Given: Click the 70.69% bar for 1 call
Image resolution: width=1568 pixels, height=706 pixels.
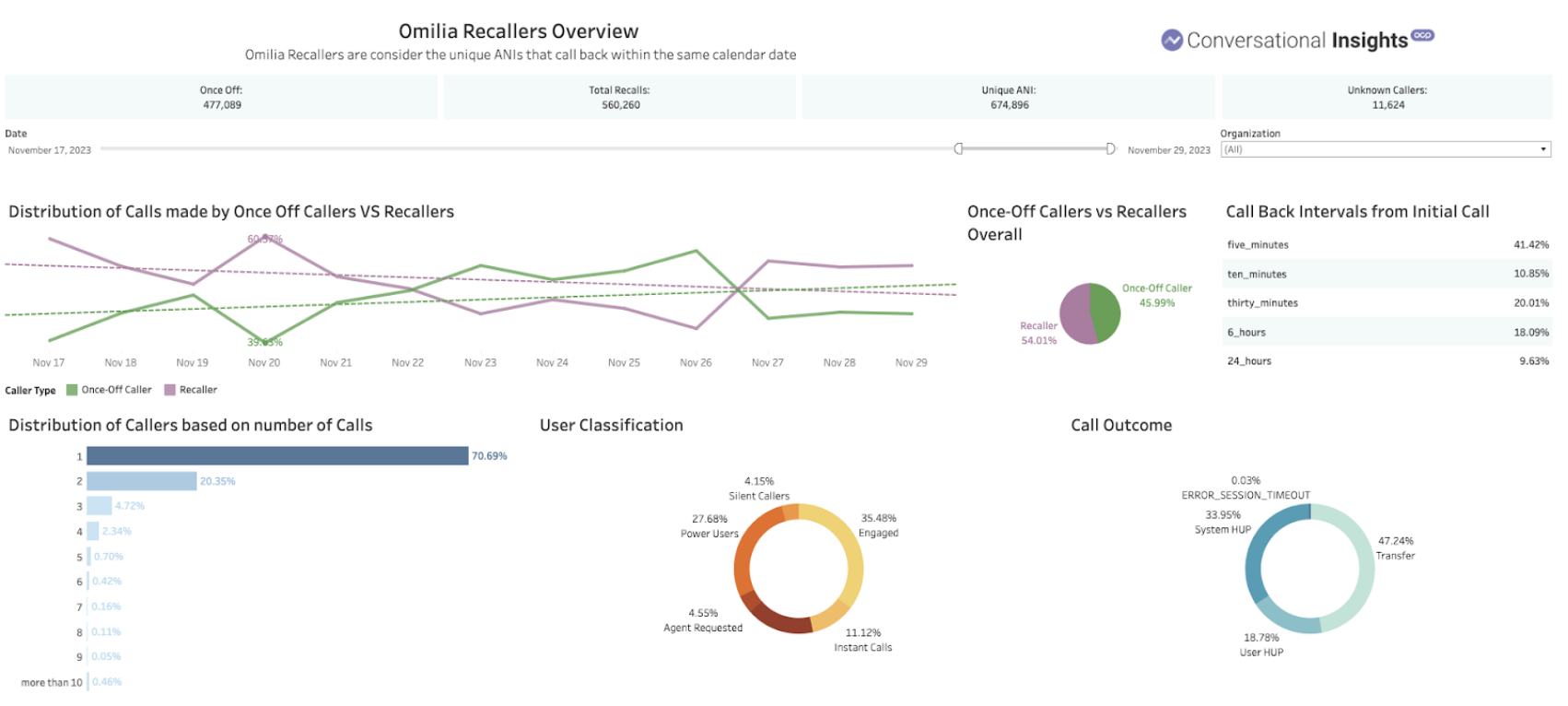Looking at the screenshot, I should point(277,456).
